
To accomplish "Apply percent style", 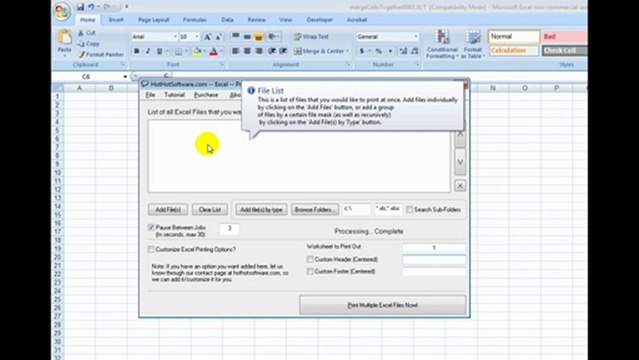I will coord(379,51).
